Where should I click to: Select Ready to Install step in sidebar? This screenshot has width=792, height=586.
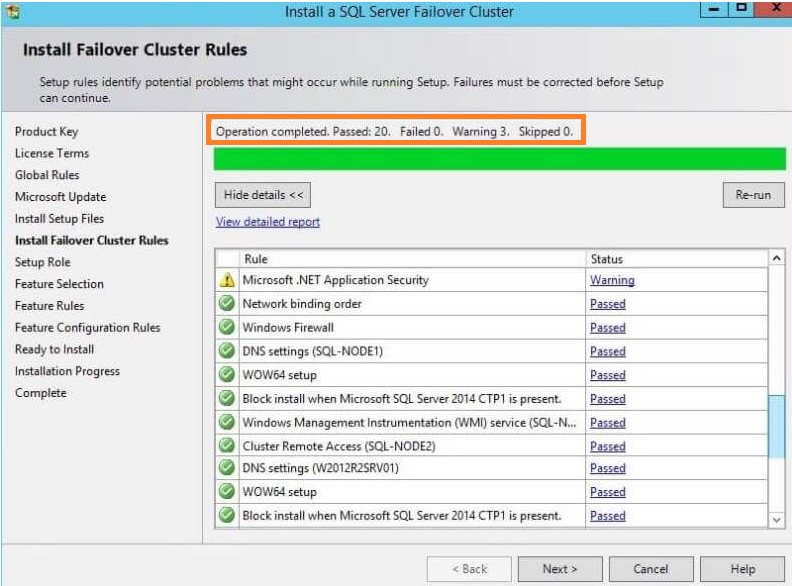pos(54,349)
